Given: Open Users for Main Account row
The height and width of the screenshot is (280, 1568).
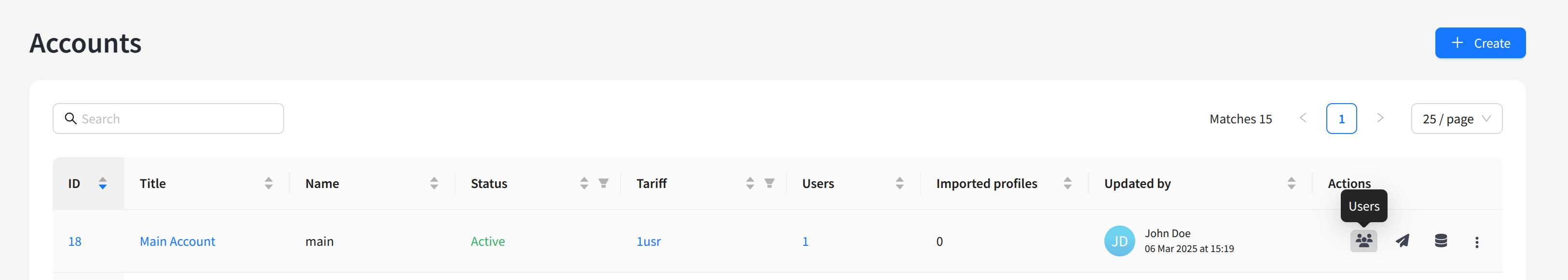Looking at the screenshot, I should click(1363, 241).
